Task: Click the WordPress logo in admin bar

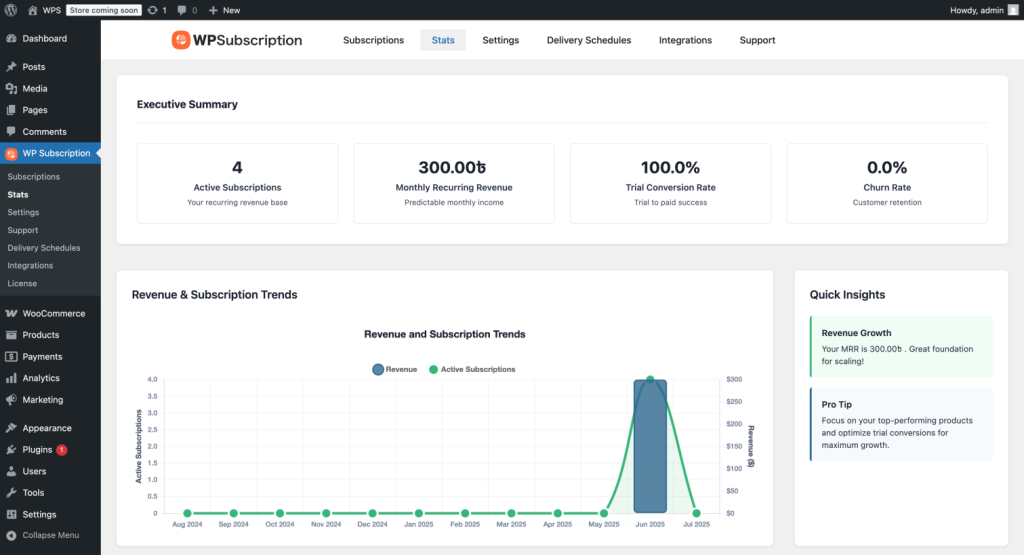Action: pyautogui.click(x=10, y=10)
